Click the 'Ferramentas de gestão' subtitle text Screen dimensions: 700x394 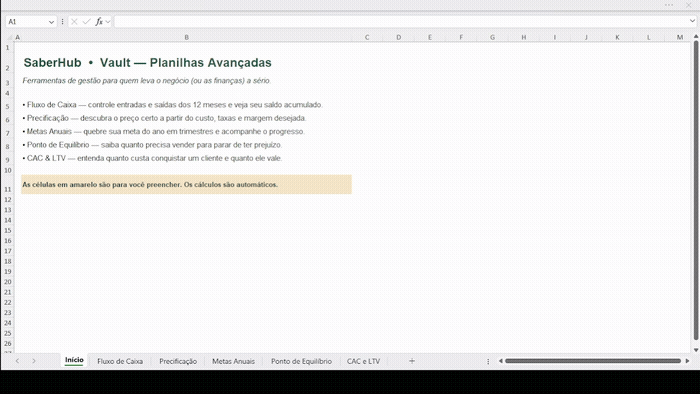[146, 81]
